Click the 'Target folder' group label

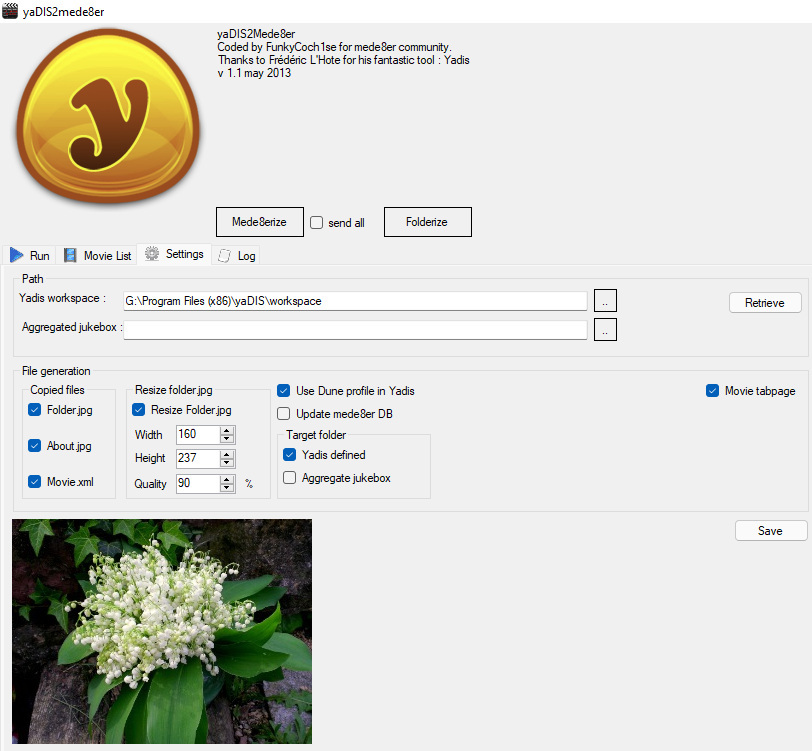(316, 435)
